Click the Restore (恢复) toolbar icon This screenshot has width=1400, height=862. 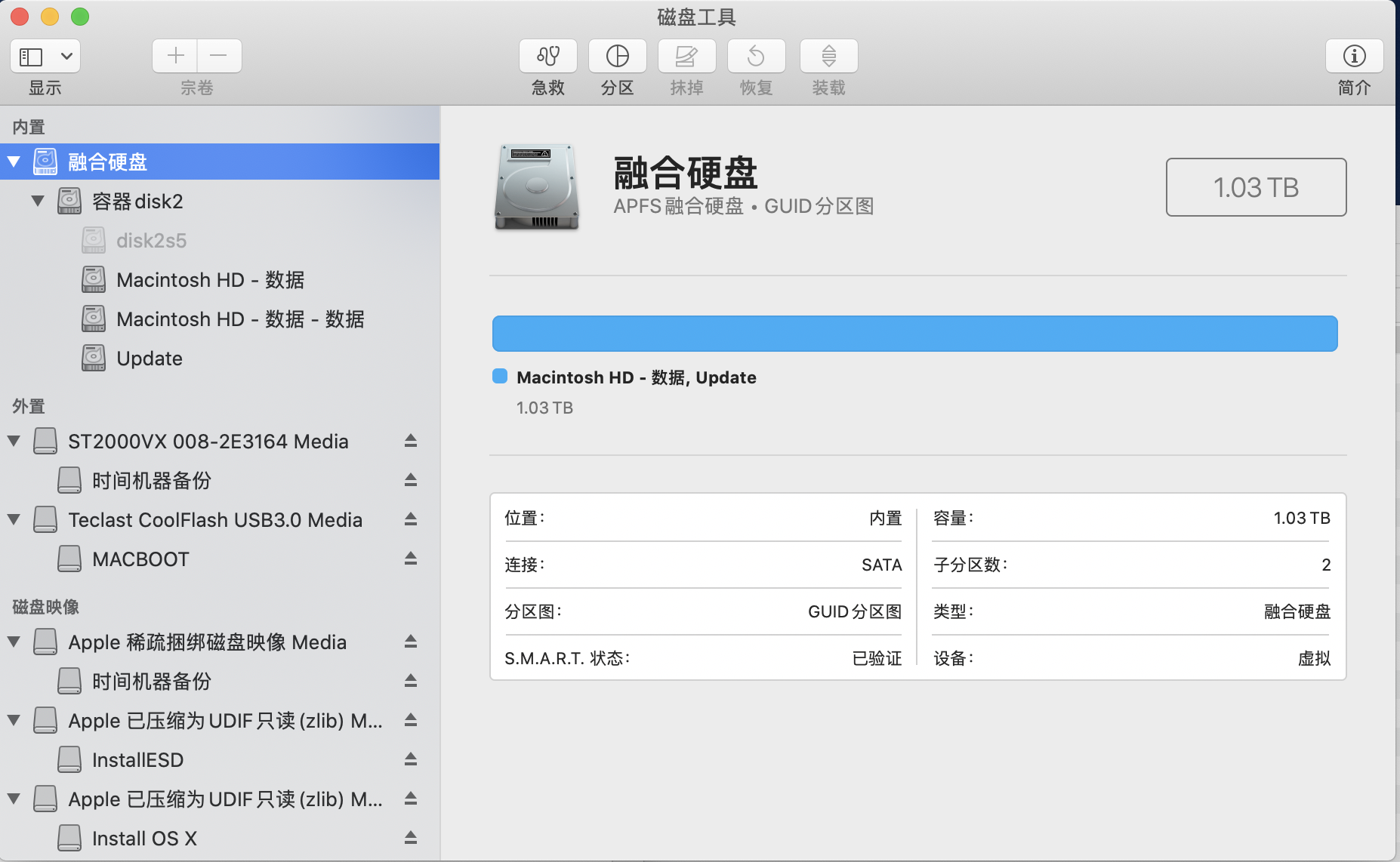point(756,57)
